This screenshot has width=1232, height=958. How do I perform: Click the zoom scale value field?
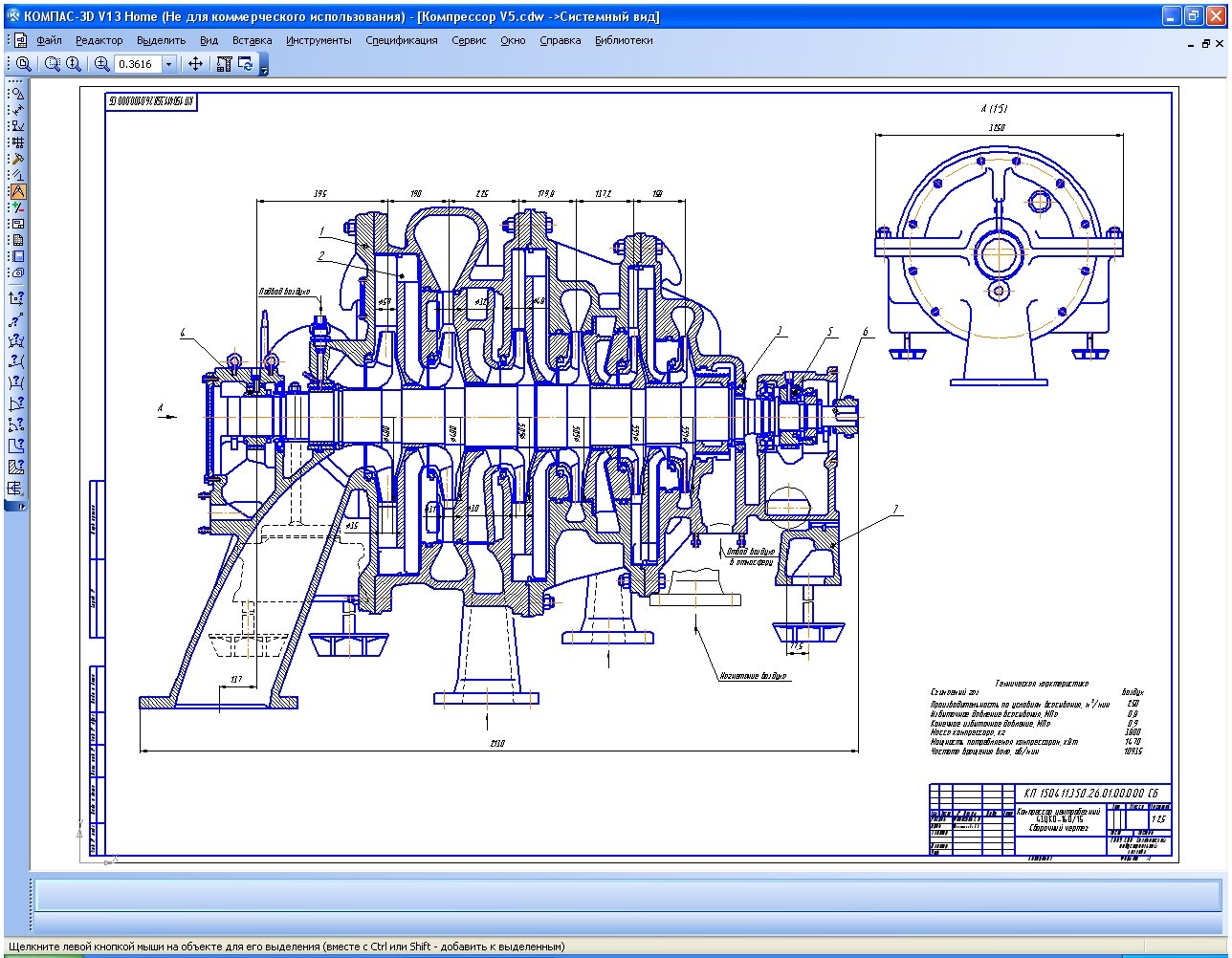pyautogui.click(x=136, y=64)
